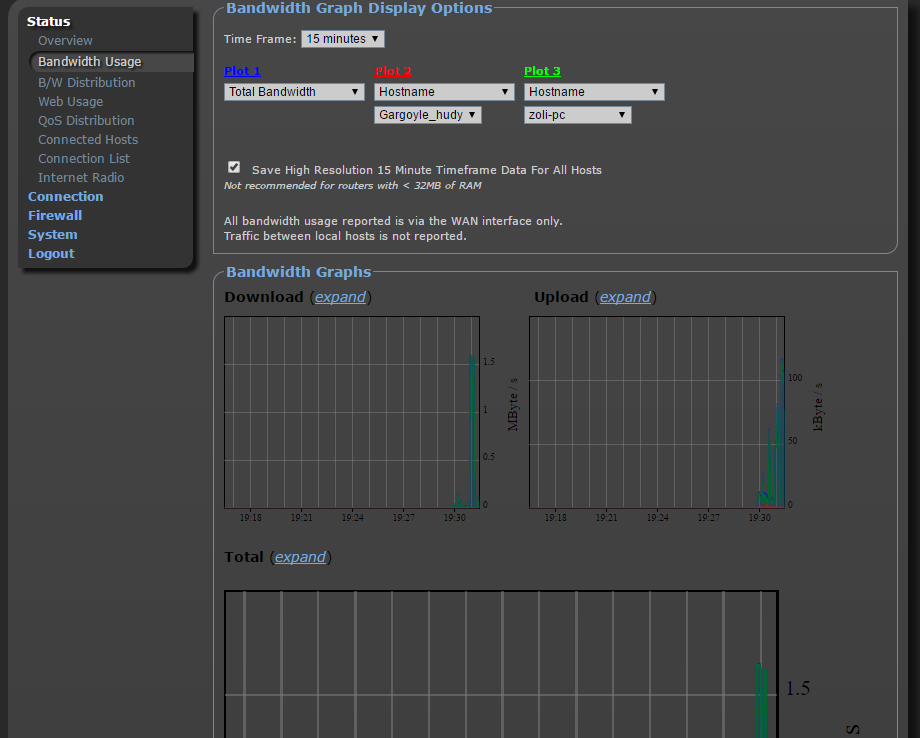Click Logout in the sidebar
Viewport: 920px width, 738px height.
click(x=52, y=253)
